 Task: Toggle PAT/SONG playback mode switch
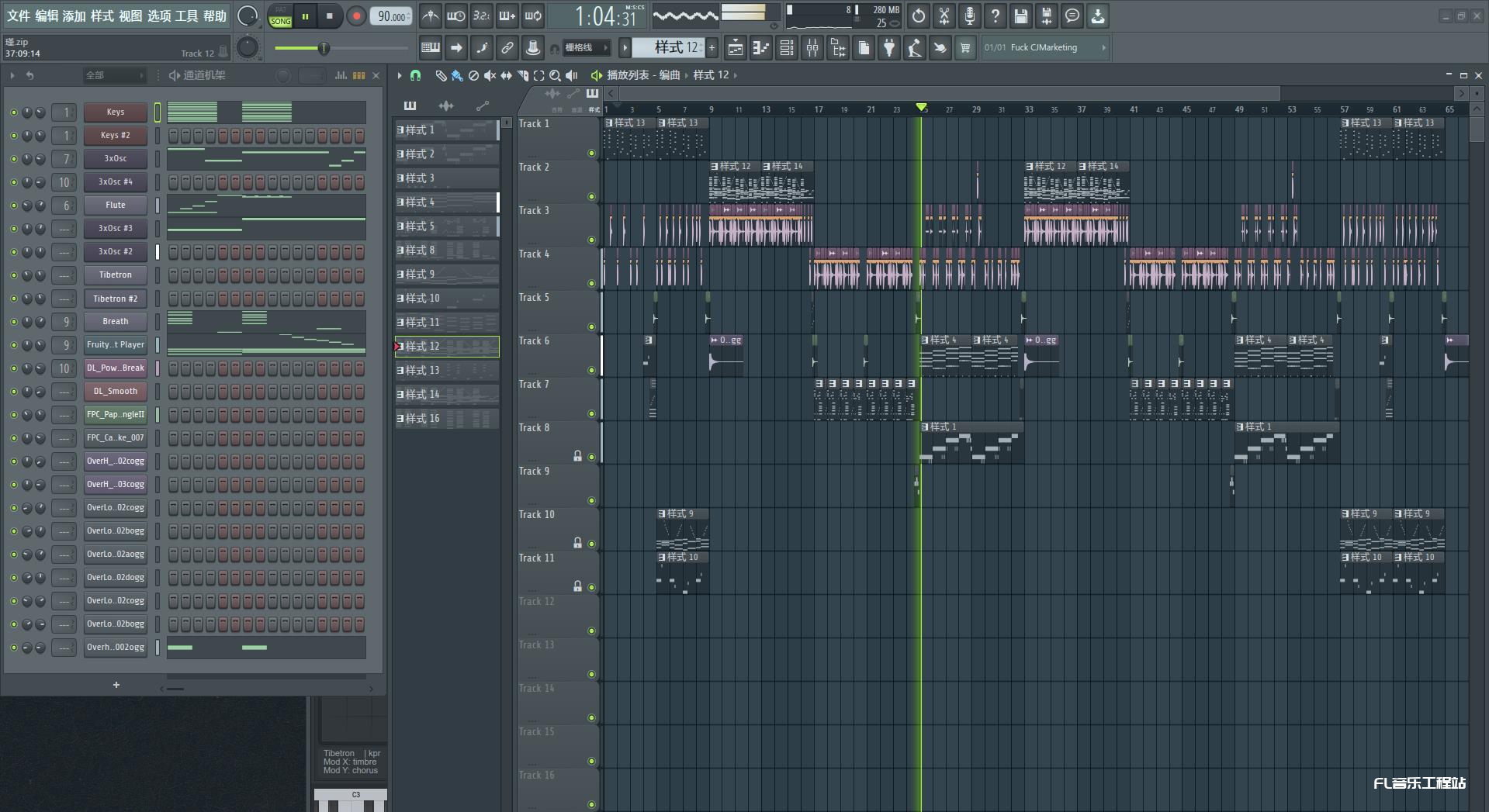280,16
